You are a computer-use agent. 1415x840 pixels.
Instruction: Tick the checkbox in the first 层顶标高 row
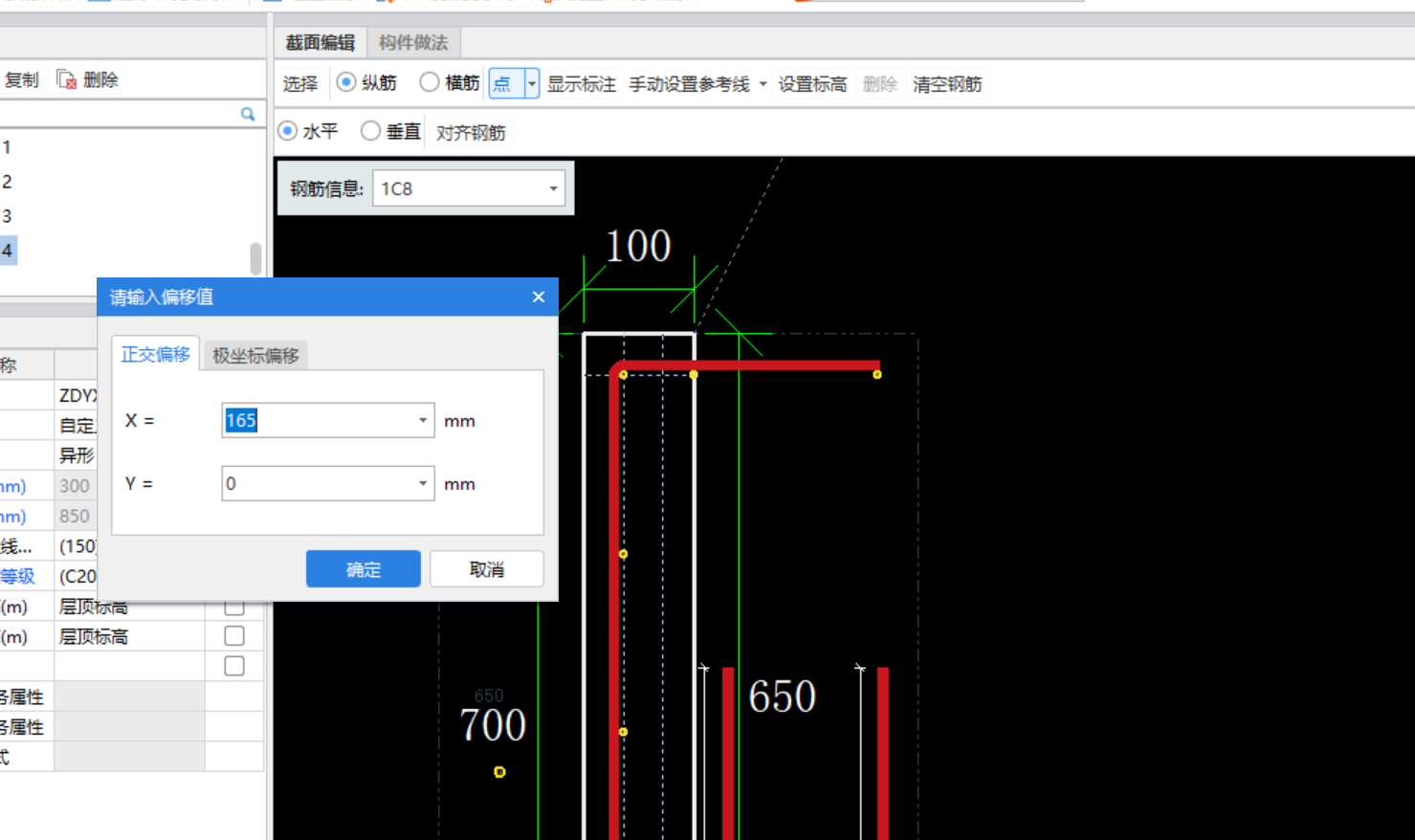click(233, 608)
